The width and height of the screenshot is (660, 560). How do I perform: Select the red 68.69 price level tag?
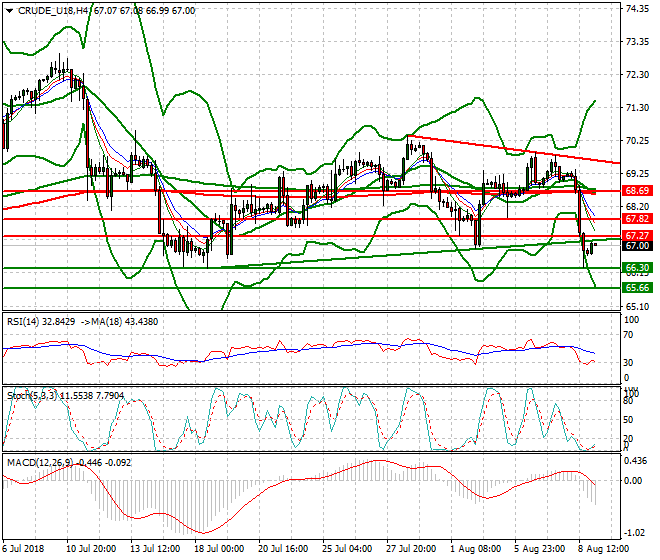tap(637, 190)
